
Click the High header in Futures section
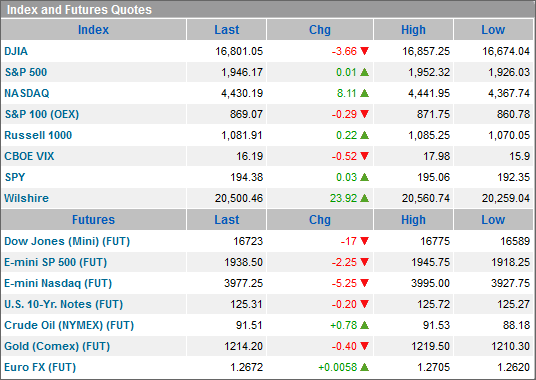click(413, 220)
